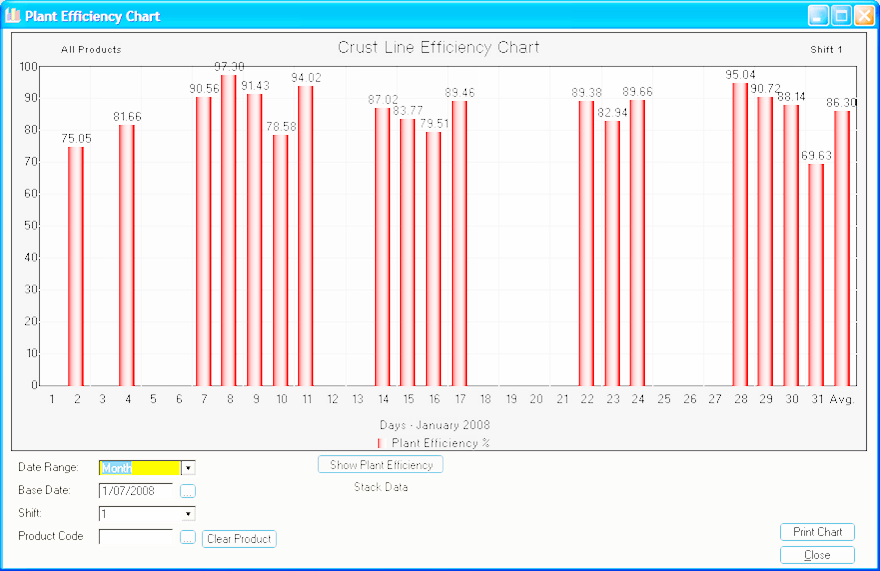Minimize the Plant Efficiency Chart window
This screenshot has width=880, height=571.
[818, 16]
